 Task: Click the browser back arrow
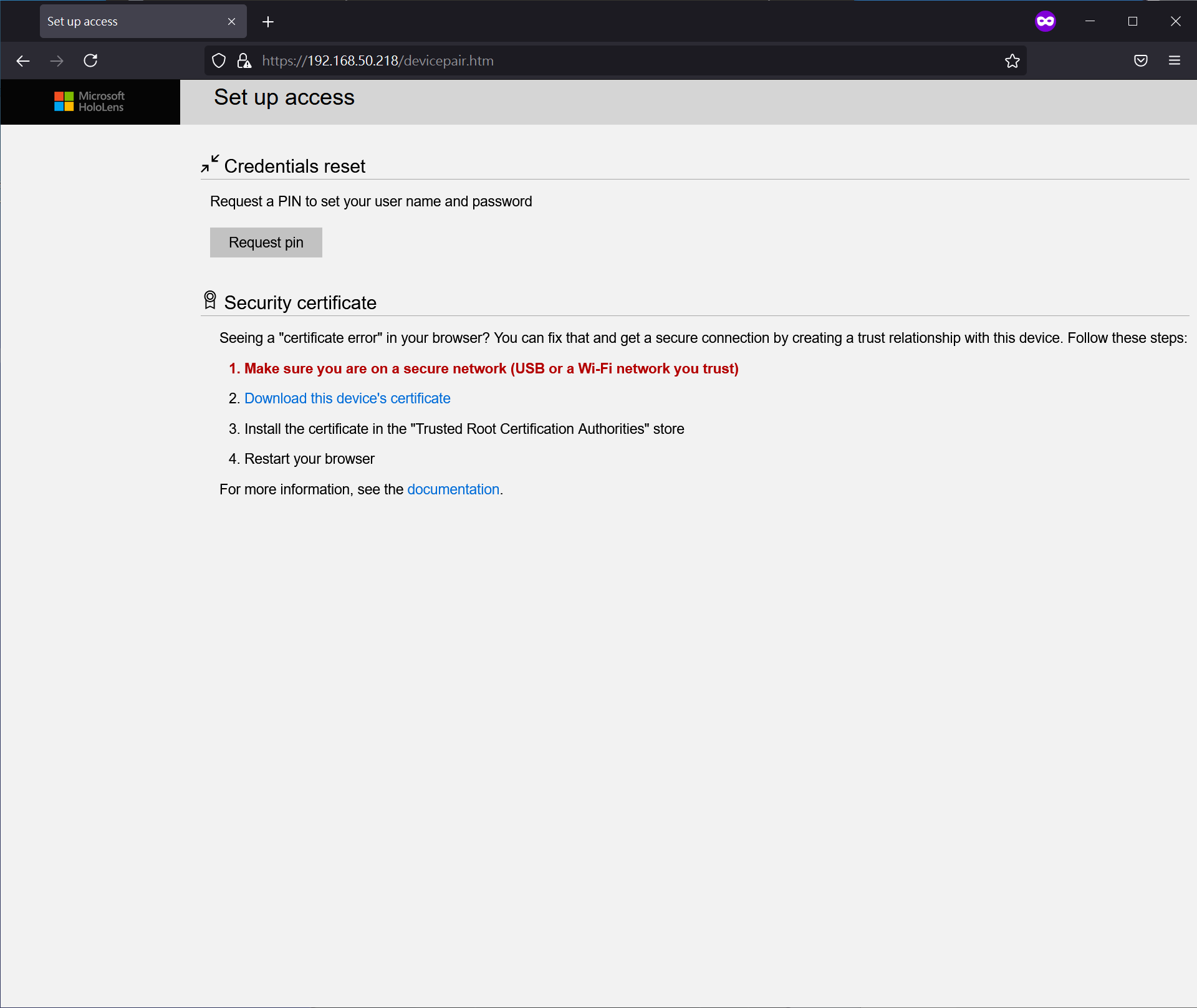[23, 60]
